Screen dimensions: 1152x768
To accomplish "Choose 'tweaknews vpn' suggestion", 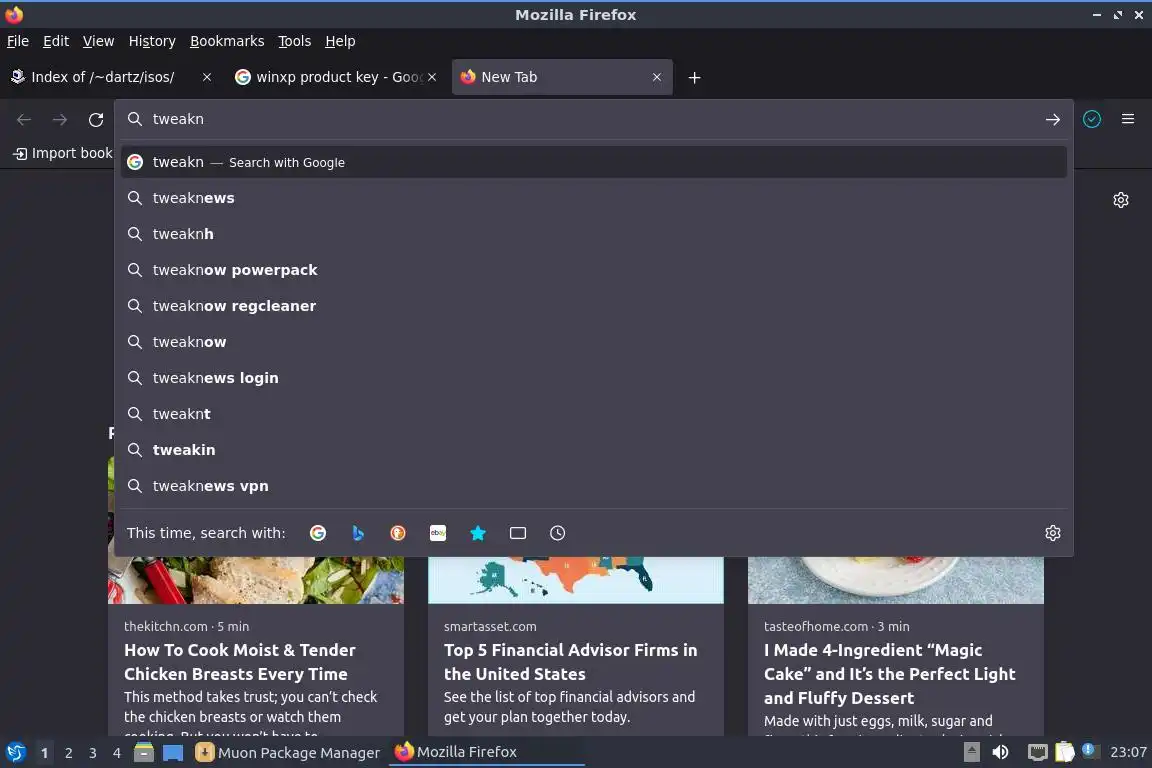I will [x=594, y=486].
